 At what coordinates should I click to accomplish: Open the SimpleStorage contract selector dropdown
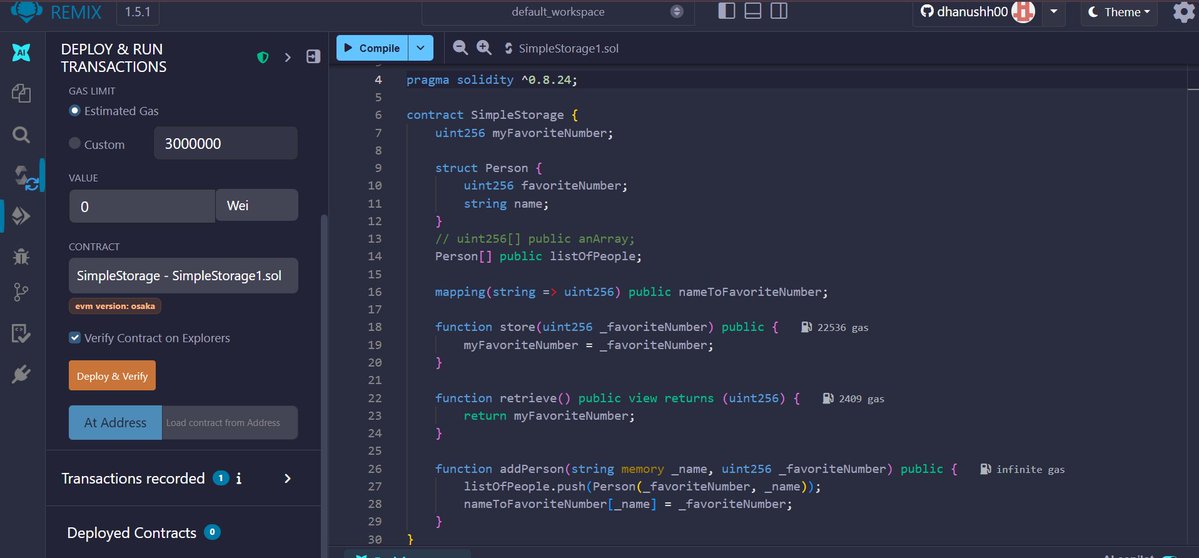click(184, 276)
